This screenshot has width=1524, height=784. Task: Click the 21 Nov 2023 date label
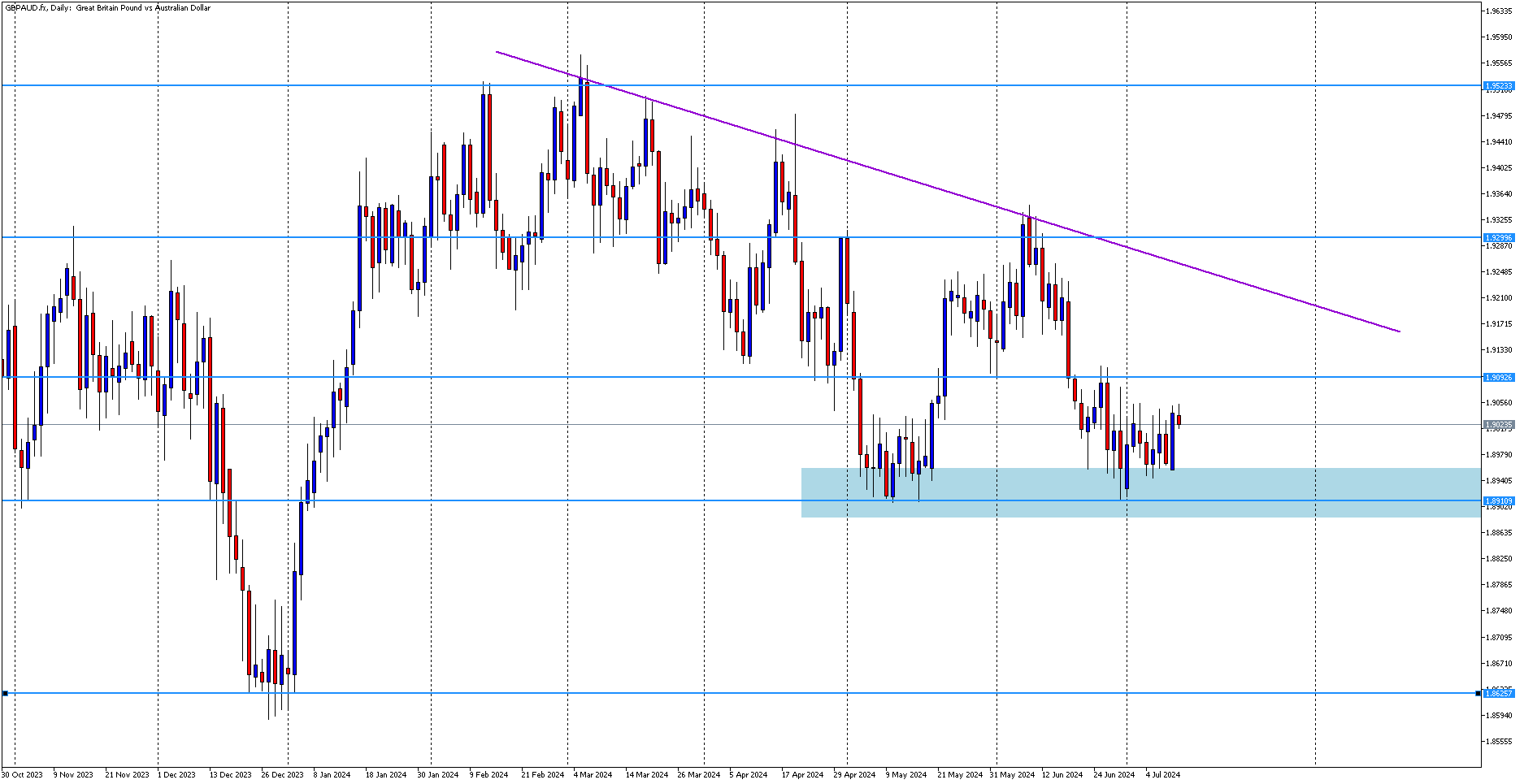click(128, 775)
